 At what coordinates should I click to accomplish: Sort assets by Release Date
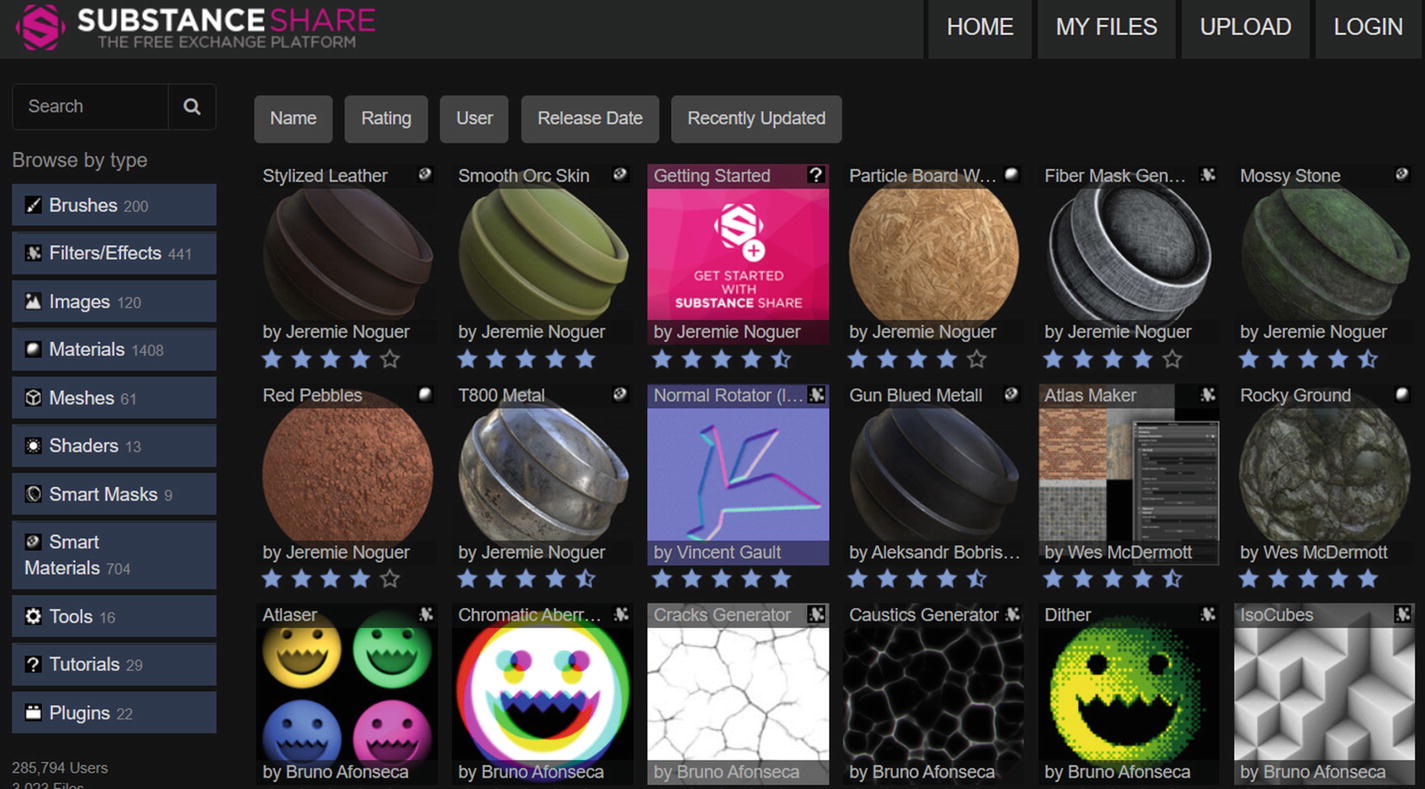click(x=590, y=119)
